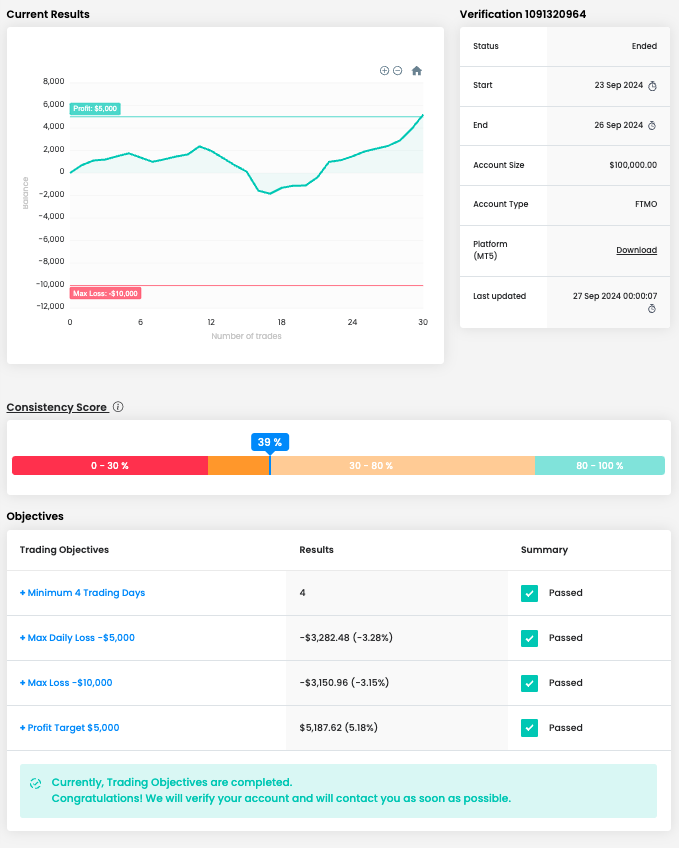This screenshot has width=679, height=848.
Task: Download the MT5 platform
Action: coord(636,250)
